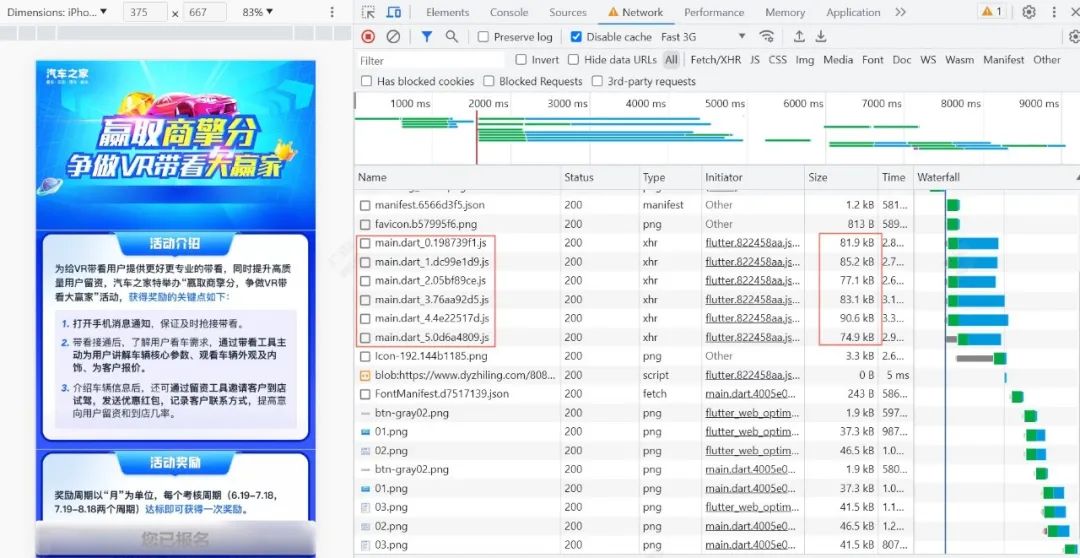Toggle the network filter funnel icon

coord(427,37)
